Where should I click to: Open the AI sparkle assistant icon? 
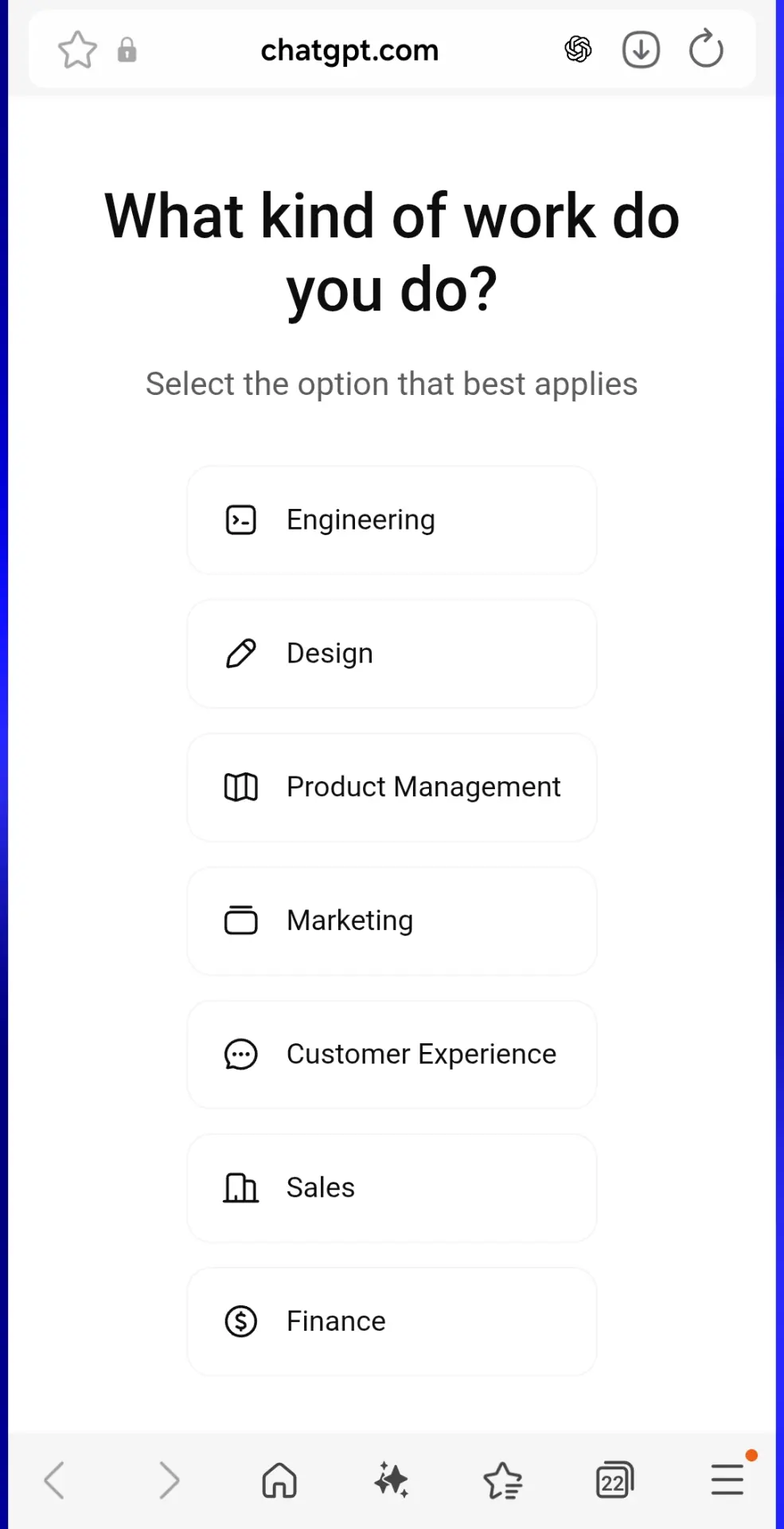[x=391, y=1480]
